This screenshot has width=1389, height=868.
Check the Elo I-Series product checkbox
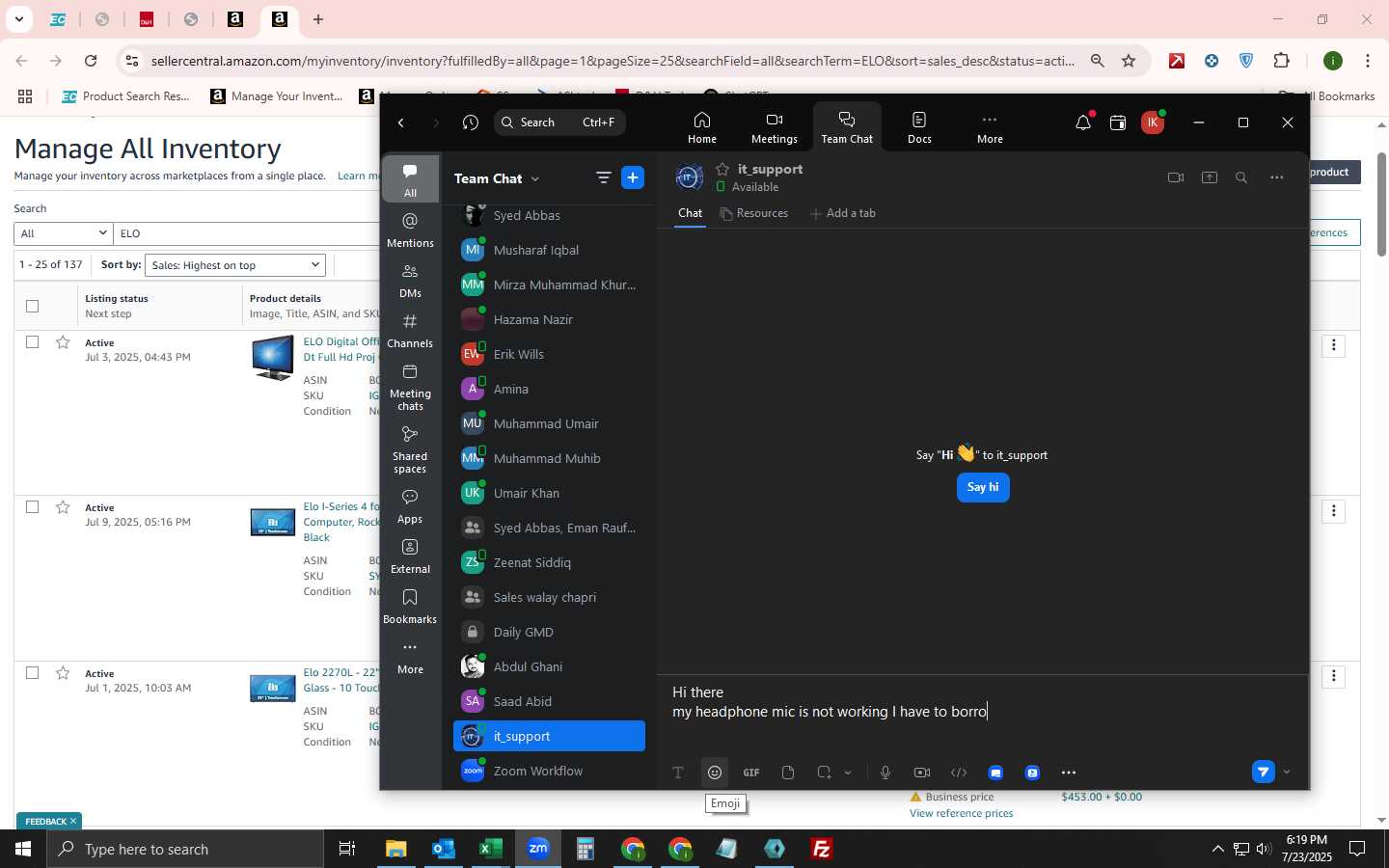33,507
